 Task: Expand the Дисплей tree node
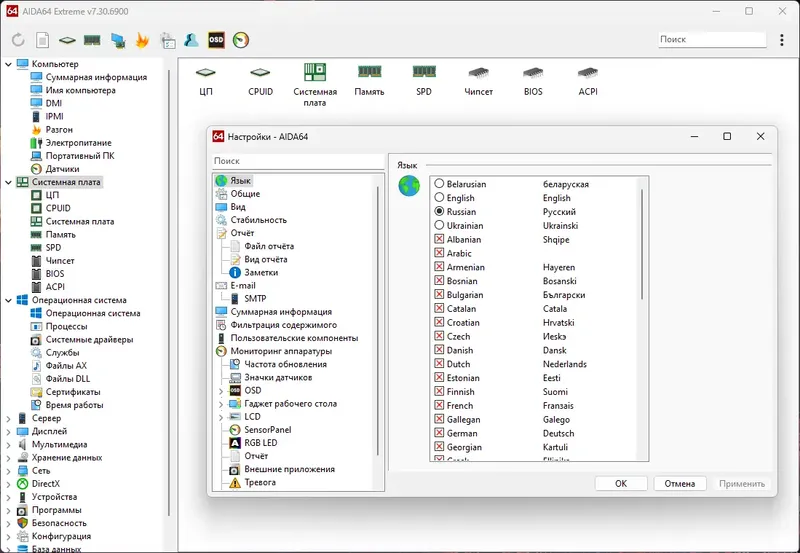coord(8,432)
